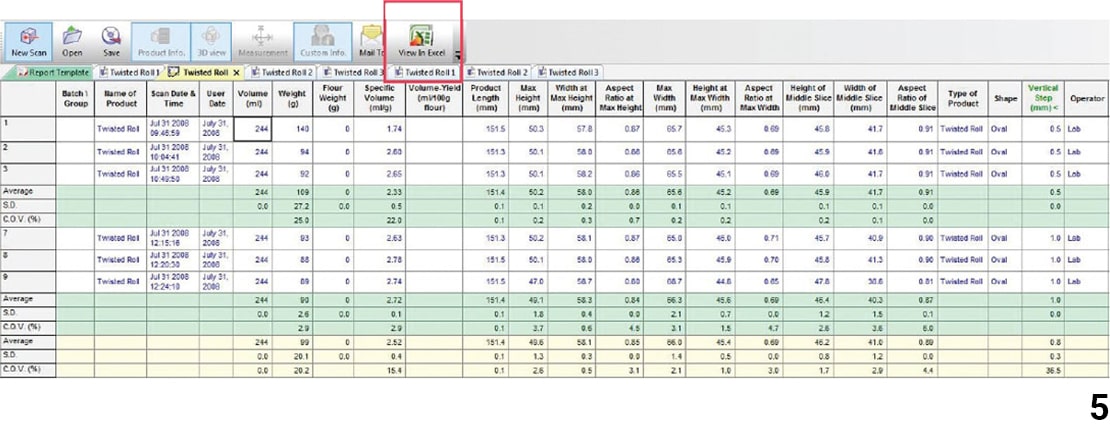Select the Operator column header
This screenshot has width=1110, height=430.
tap(1087, 99)
